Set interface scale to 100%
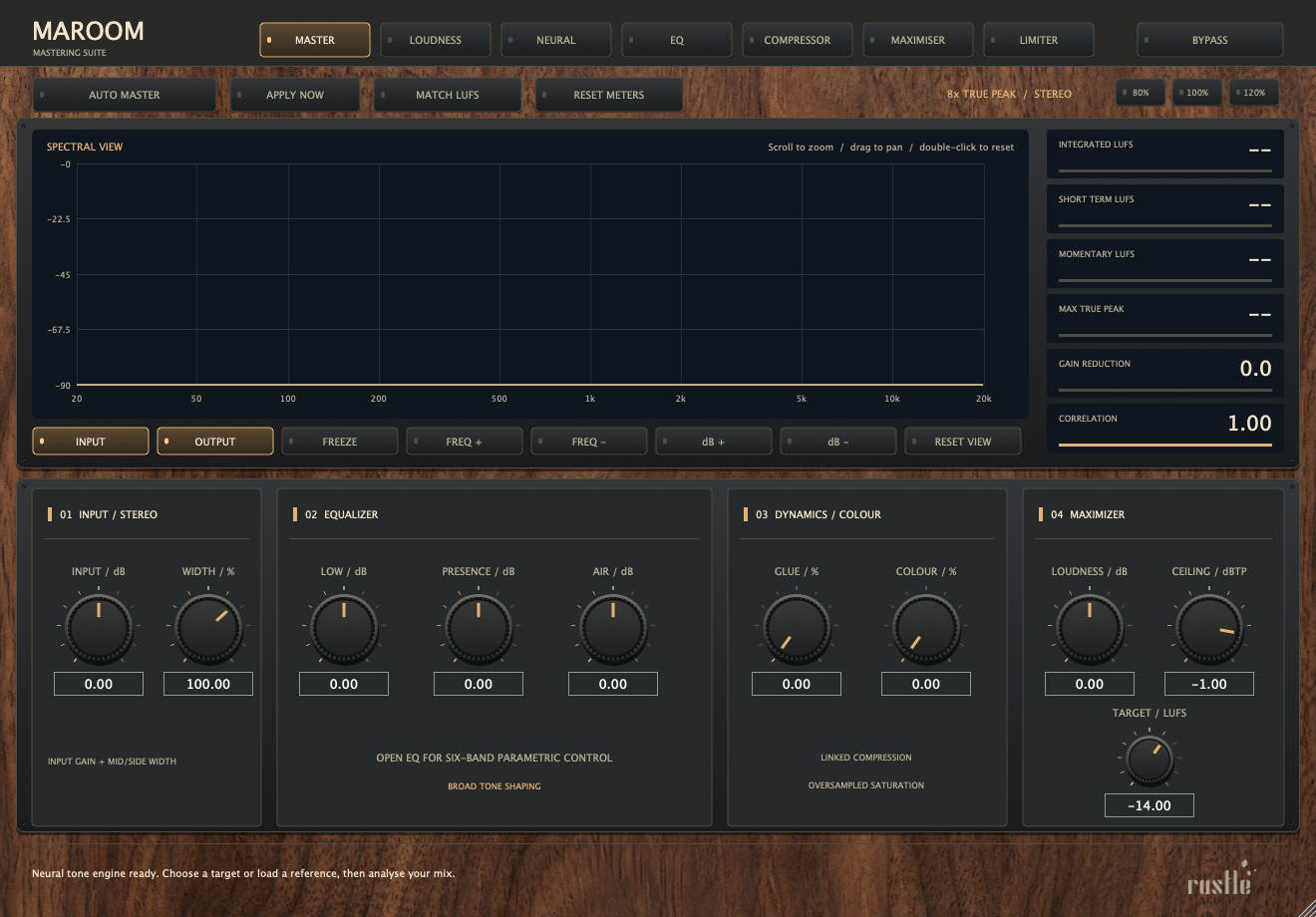This screenshot has height=917, width=1316. [x=1197, y=93]
